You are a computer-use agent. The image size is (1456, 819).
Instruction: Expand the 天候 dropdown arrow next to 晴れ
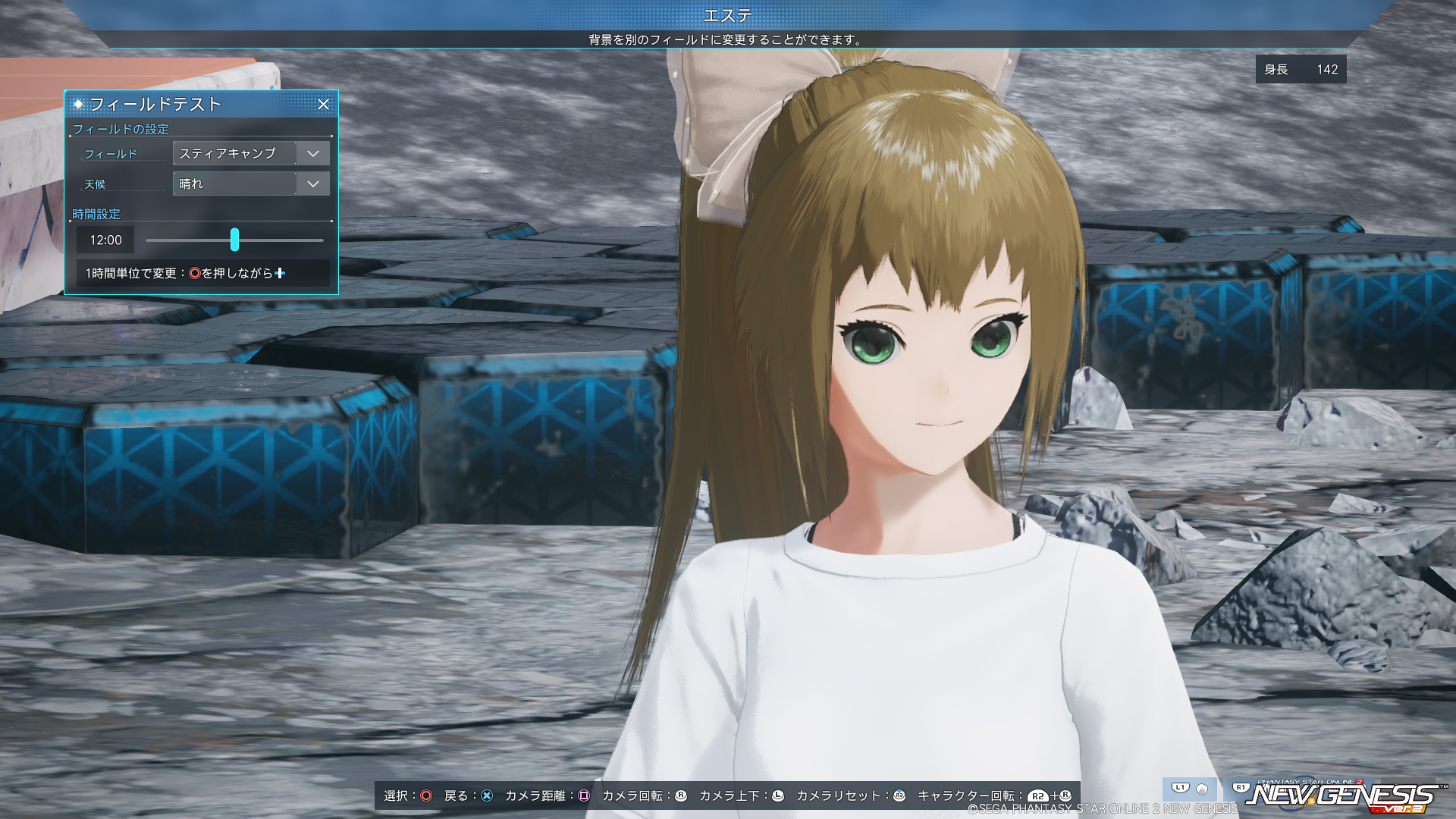point(312,184)
